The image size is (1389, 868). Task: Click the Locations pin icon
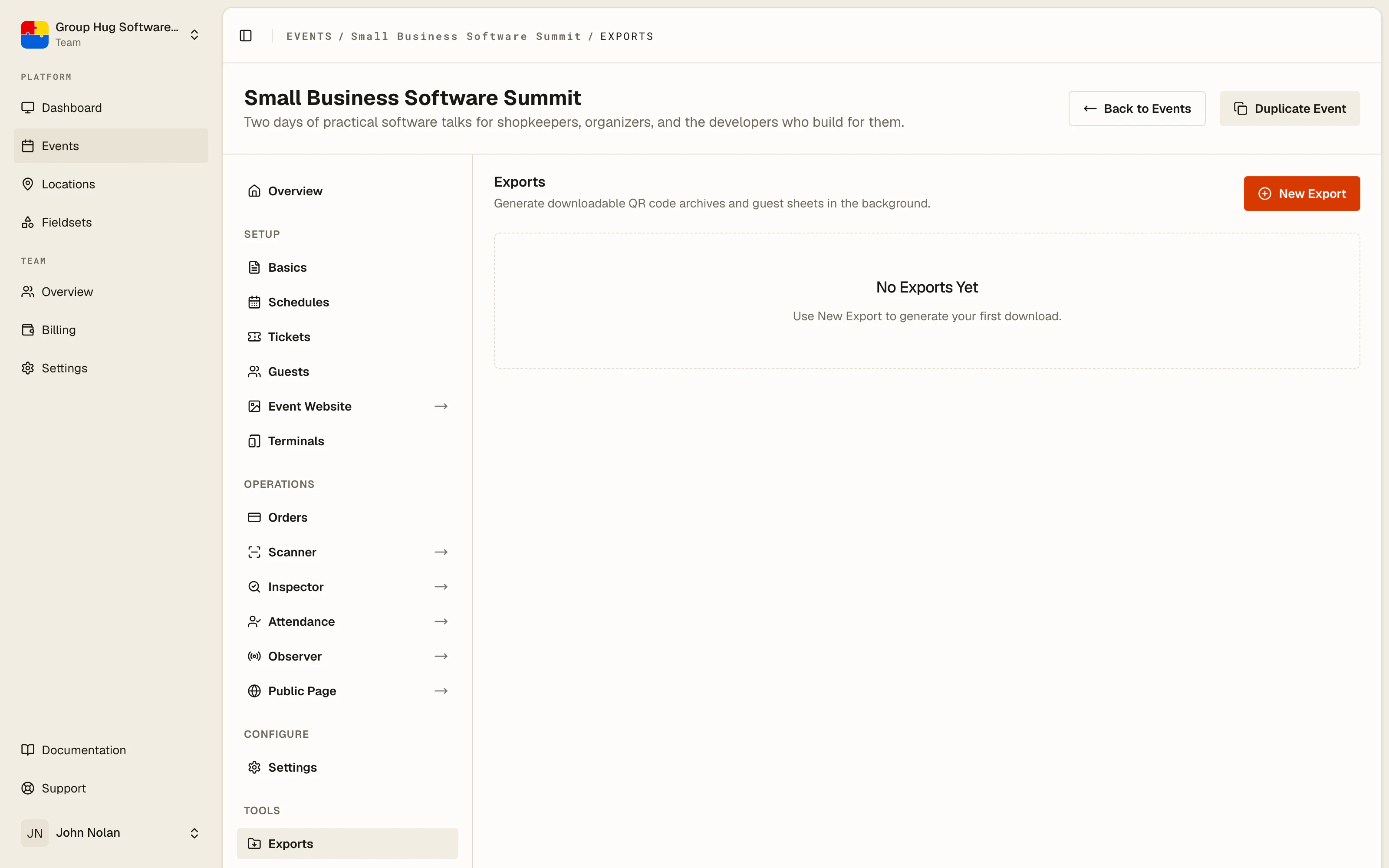(x=27, y=184)
